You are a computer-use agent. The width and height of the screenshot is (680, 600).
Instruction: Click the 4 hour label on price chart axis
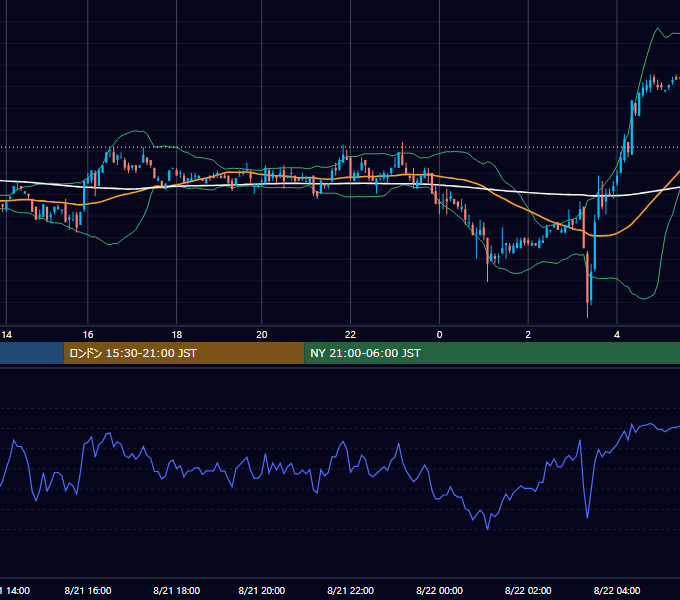pos(617,335)
